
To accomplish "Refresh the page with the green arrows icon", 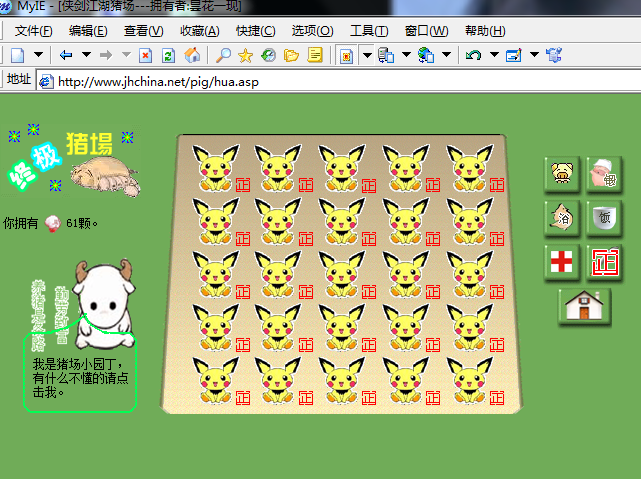I will coord(168,55).
